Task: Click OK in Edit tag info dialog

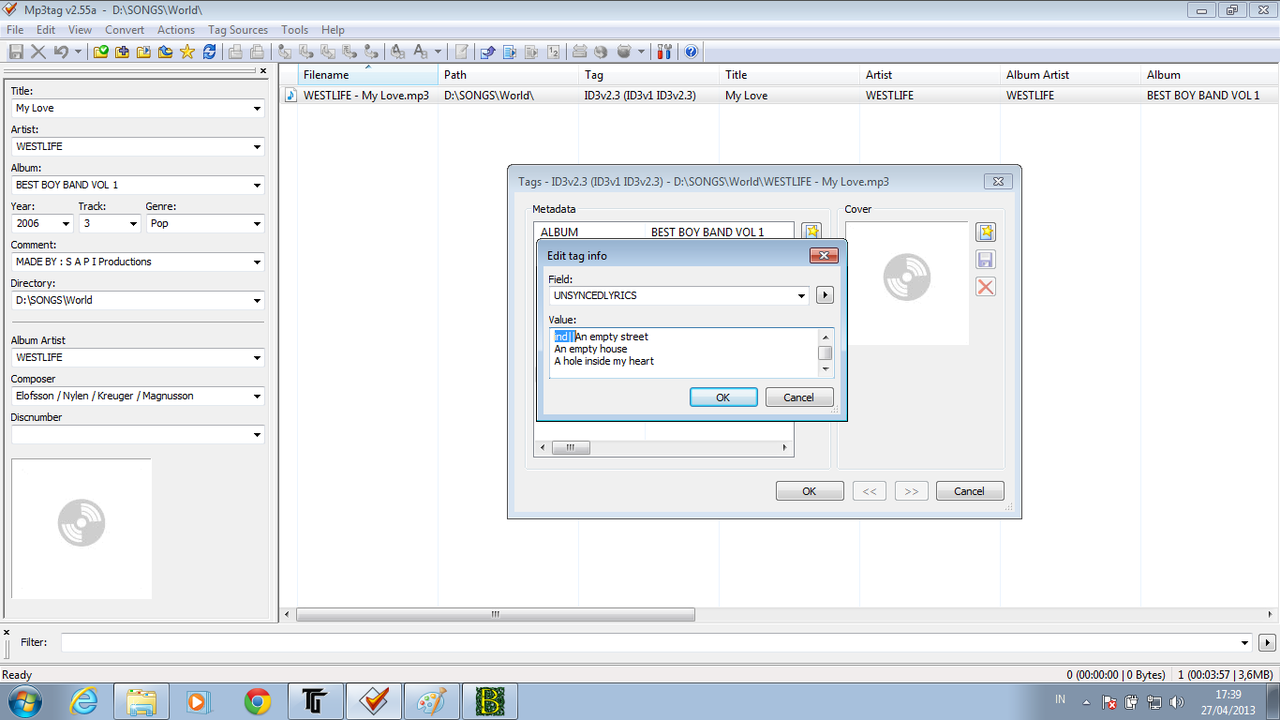Action: [x=723, y=397]
